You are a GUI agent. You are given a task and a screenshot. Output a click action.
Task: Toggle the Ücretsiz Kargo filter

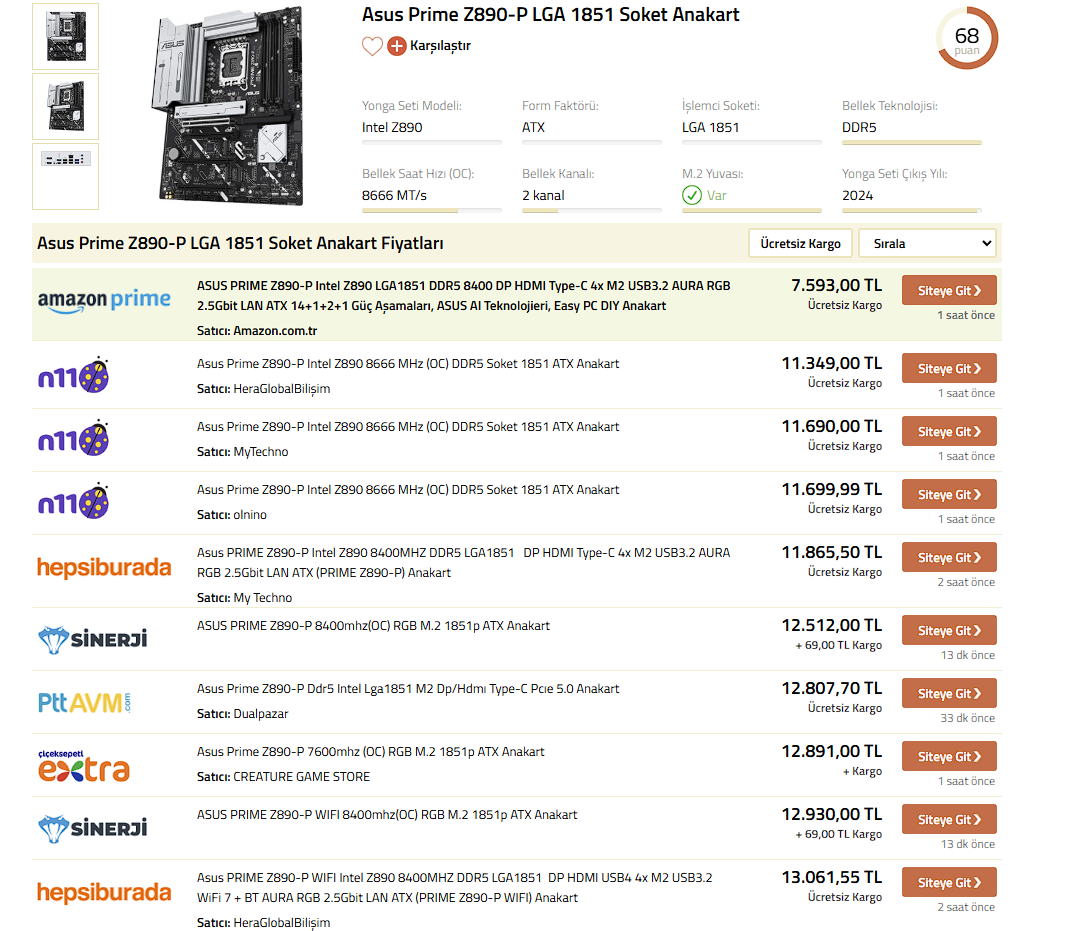tap(800, 243)
